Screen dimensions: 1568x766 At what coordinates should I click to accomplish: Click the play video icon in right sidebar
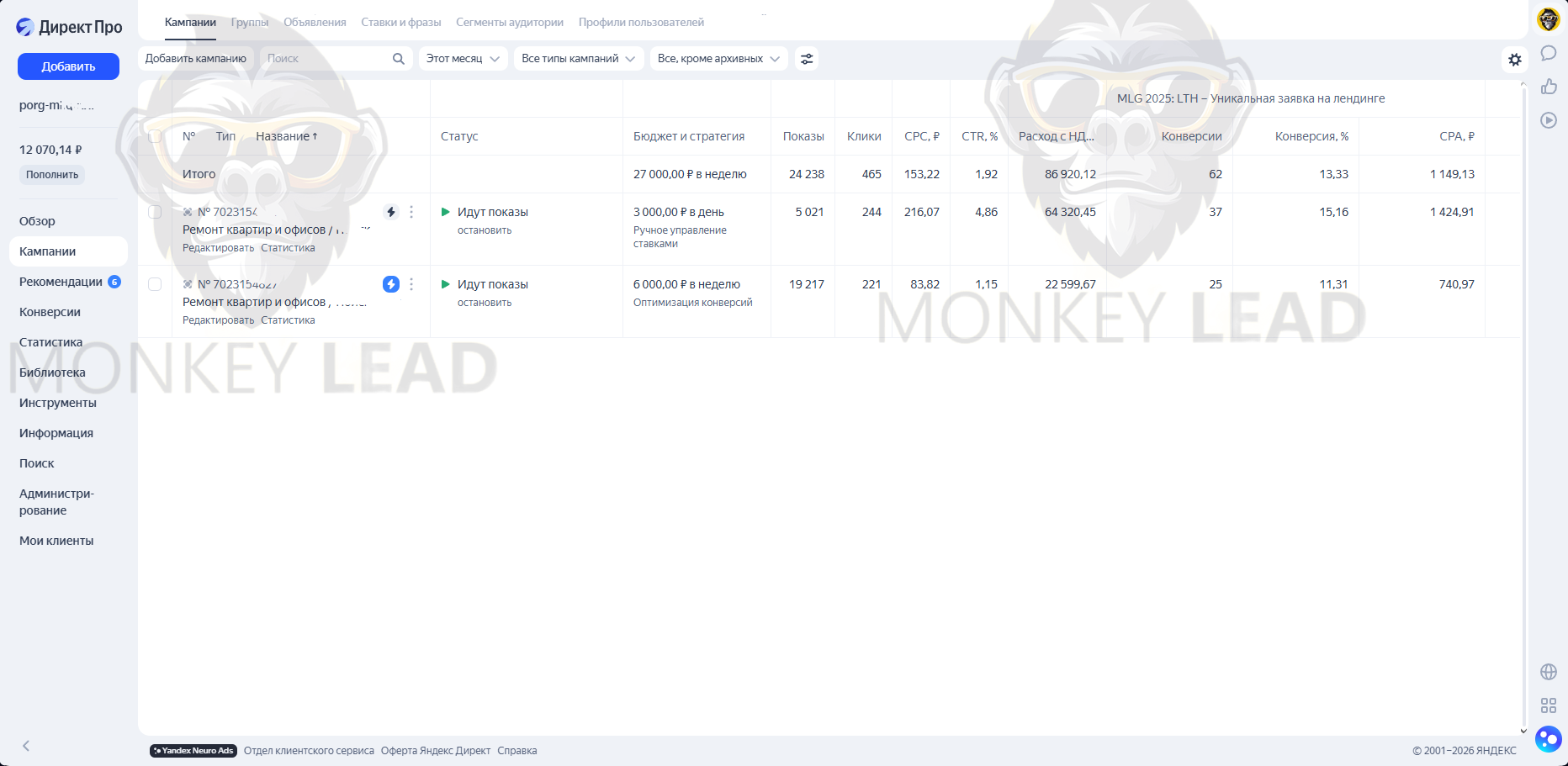tap(1548, 120)
